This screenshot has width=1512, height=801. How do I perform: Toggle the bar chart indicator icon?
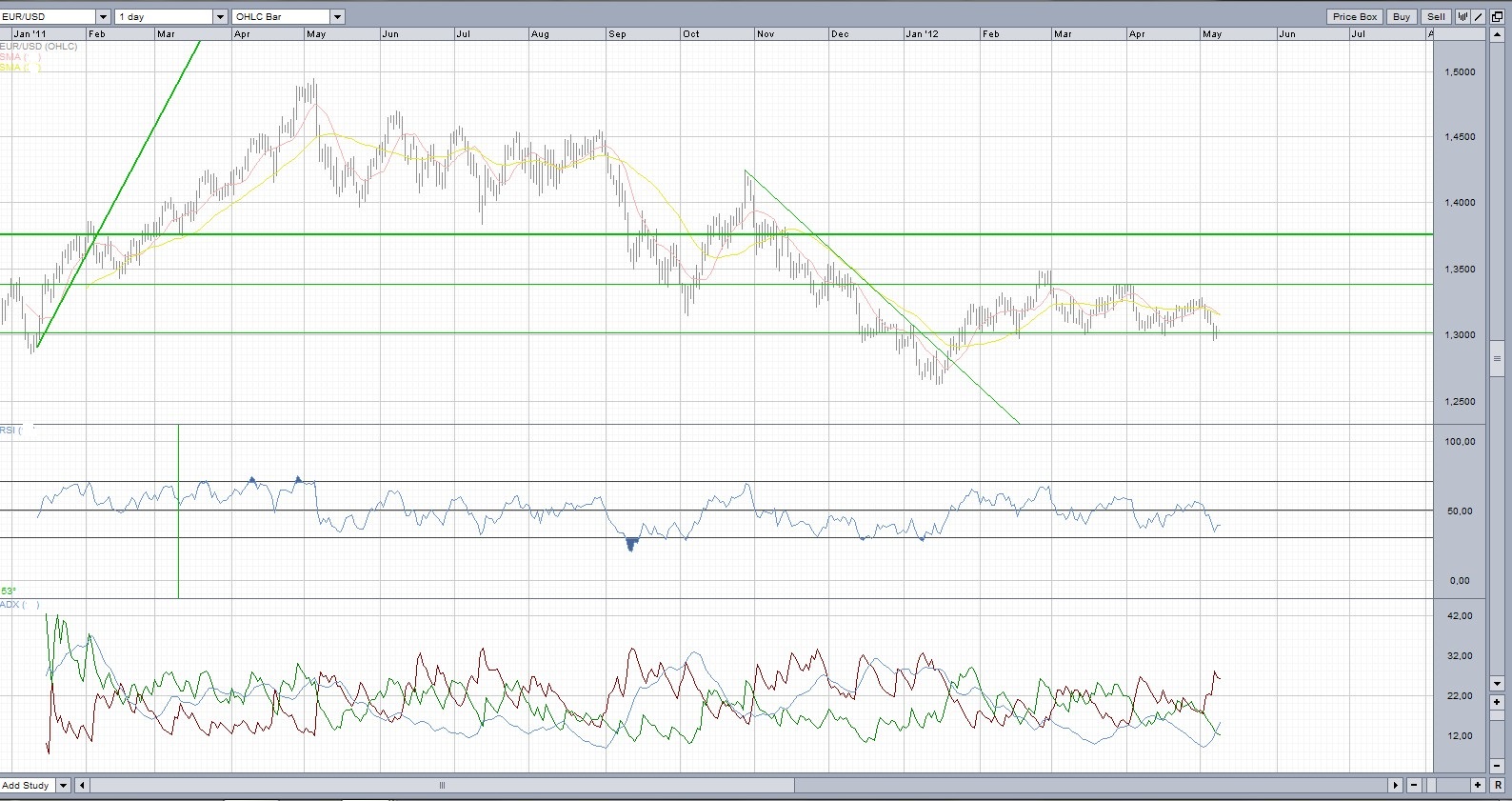[1463, 16]
